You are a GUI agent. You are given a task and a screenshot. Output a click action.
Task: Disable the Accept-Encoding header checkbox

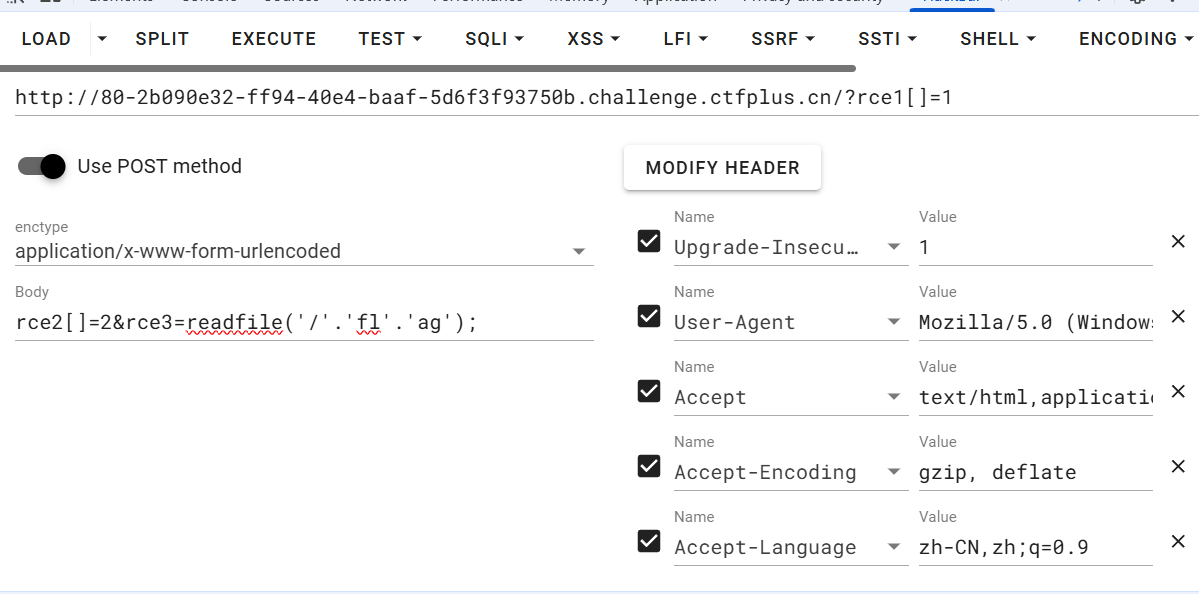pos(649,466)
